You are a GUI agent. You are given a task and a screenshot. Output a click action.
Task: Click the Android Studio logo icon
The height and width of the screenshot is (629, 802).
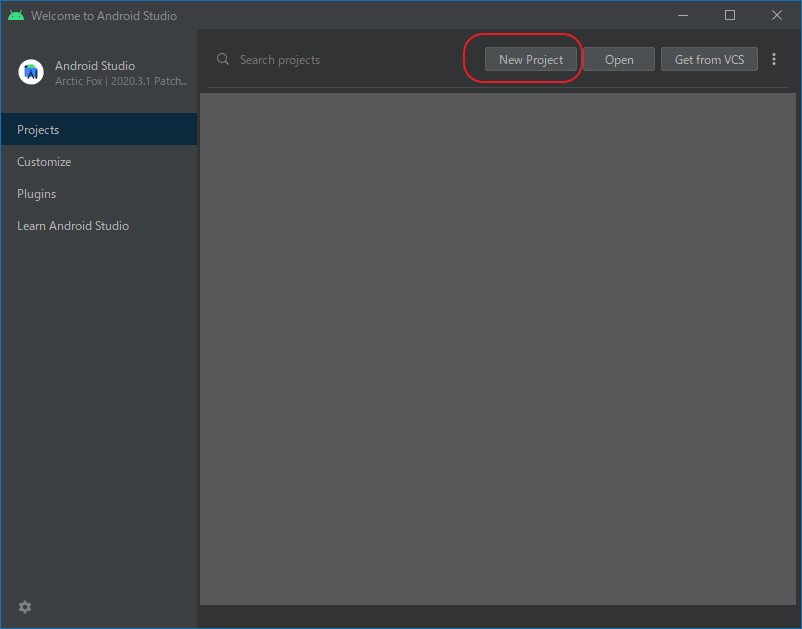click(x=29, y=72)
